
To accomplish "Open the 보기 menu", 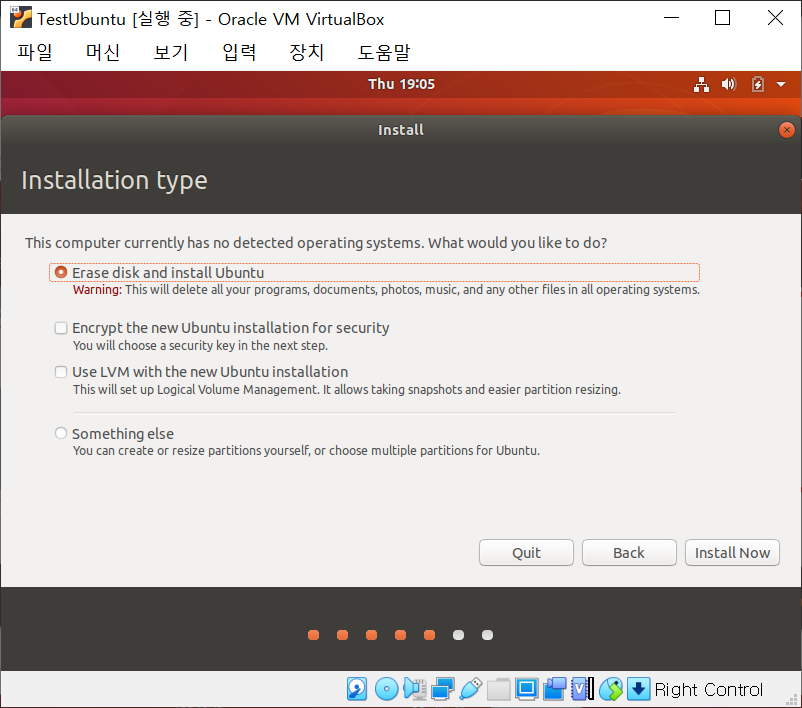I will click(171, 52).
